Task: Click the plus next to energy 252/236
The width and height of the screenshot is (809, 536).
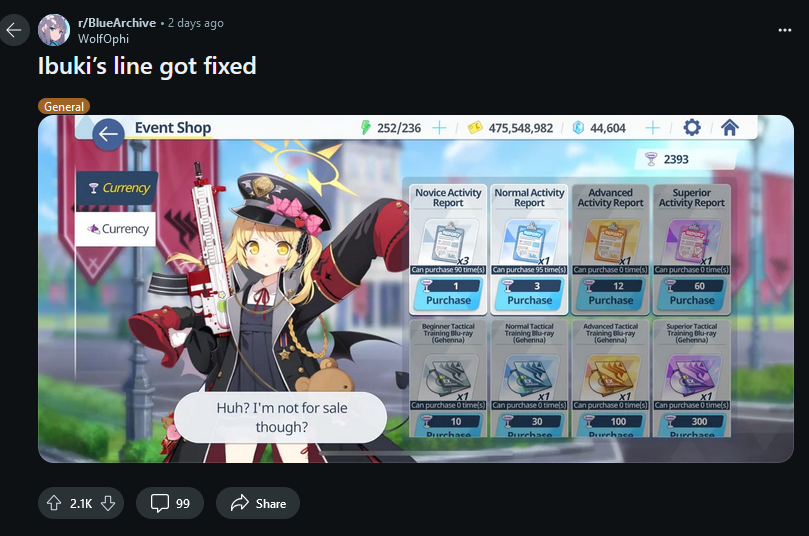Action: click(439, 128)
